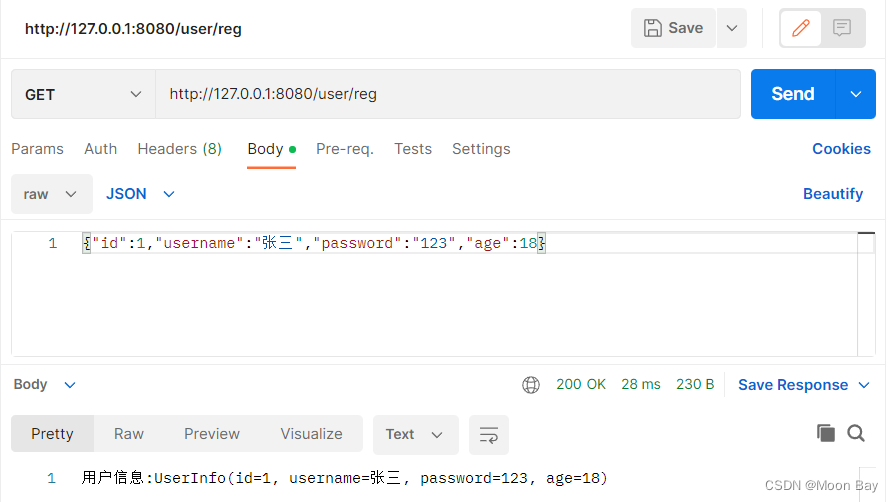Click the request URL input field

click(x=448, y=94)
